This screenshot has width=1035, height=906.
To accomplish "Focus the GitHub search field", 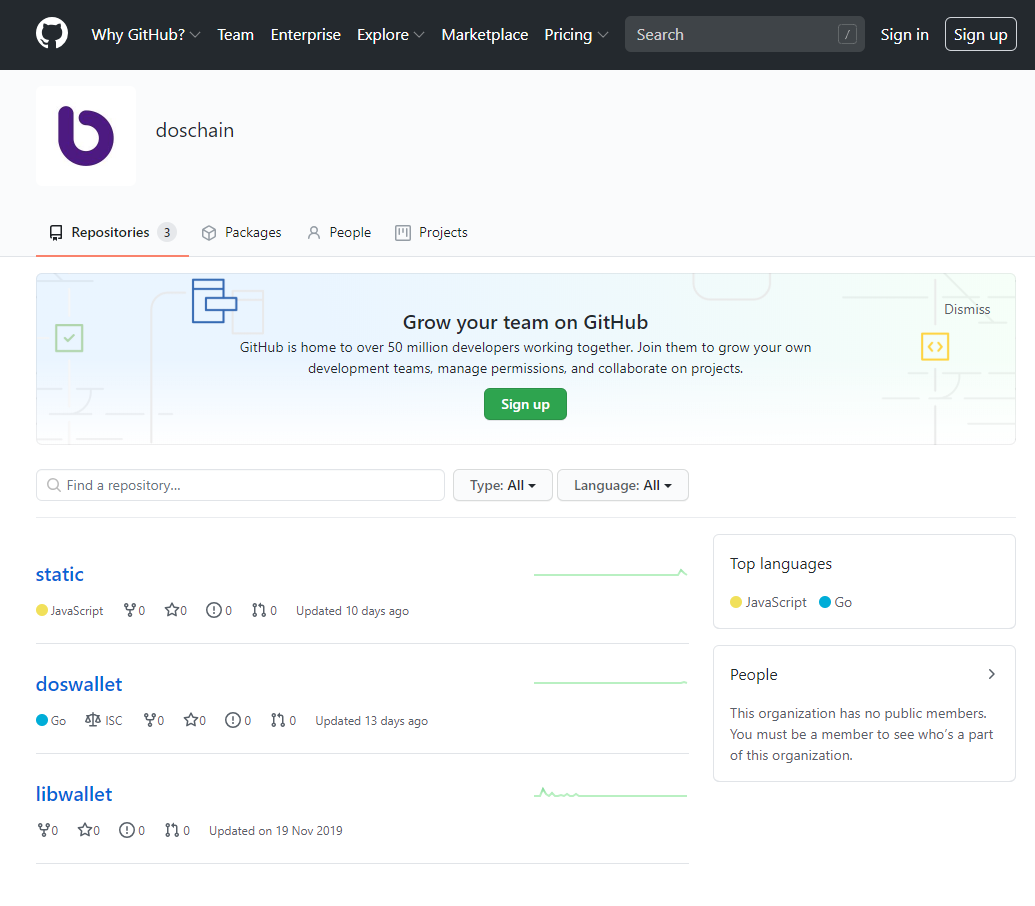I will 745,34.
